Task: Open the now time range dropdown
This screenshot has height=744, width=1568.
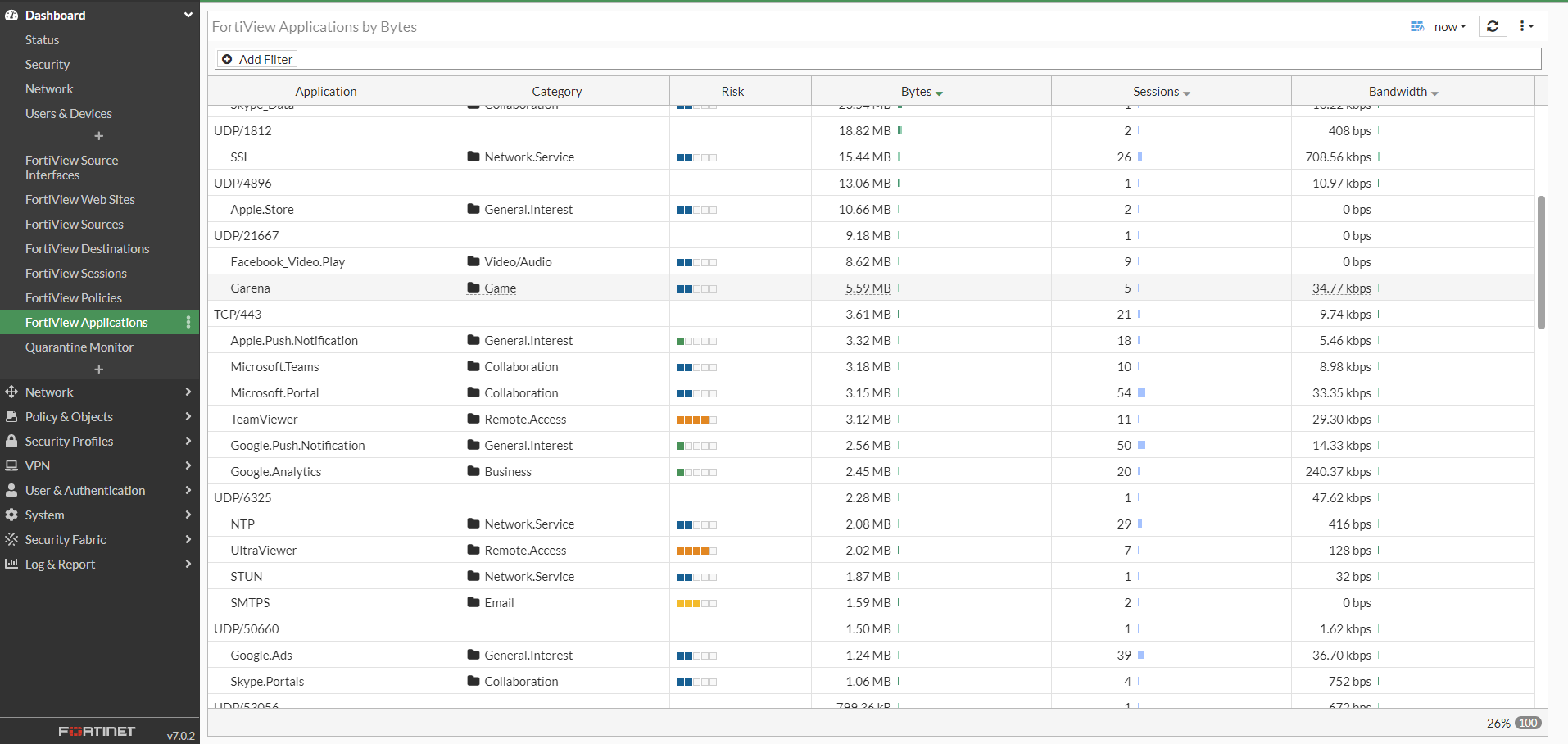Action: [x=1450, y=26]
